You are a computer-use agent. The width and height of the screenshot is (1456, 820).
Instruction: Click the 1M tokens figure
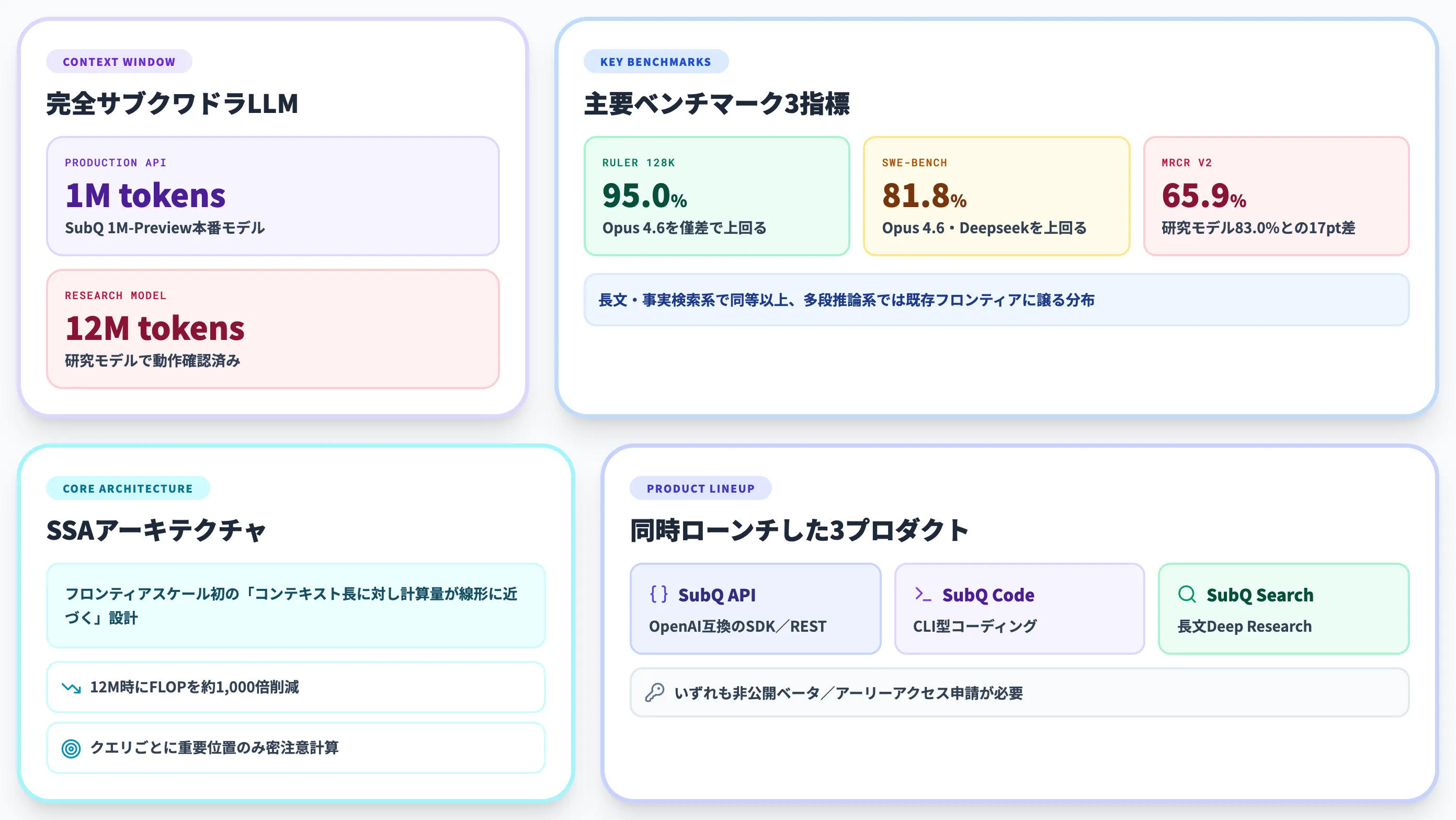145,196
